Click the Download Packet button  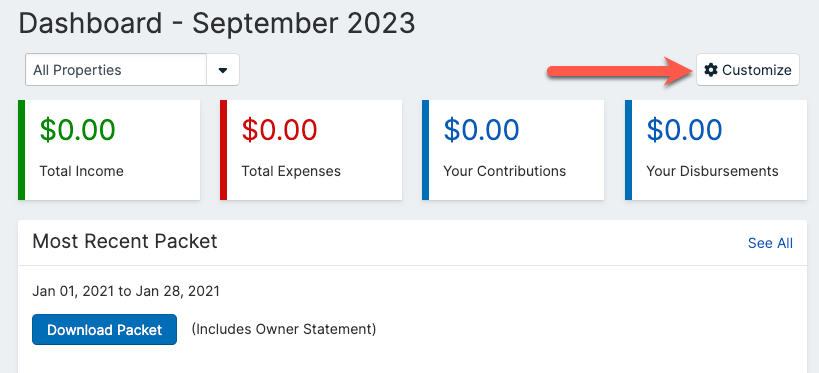tap(104, 330)
